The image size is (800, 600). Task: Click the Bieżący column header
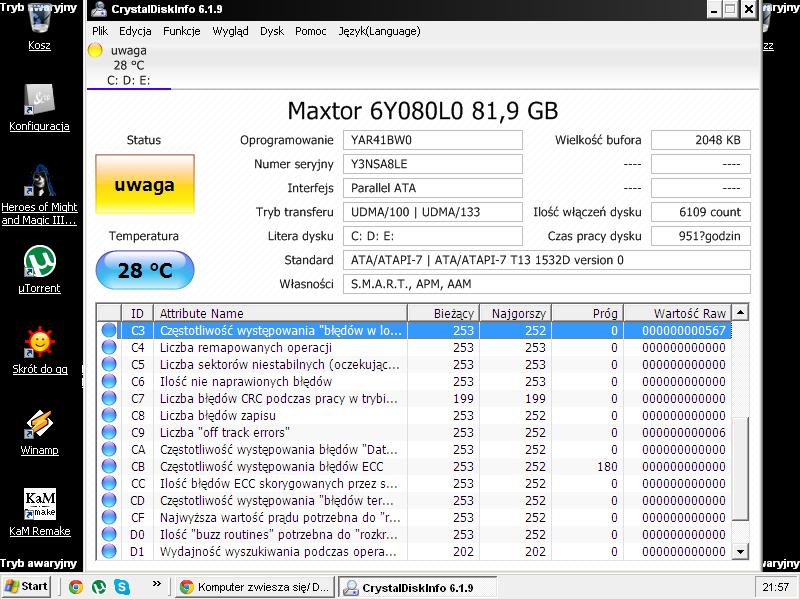pyautogui.click(x=443, y=313)
